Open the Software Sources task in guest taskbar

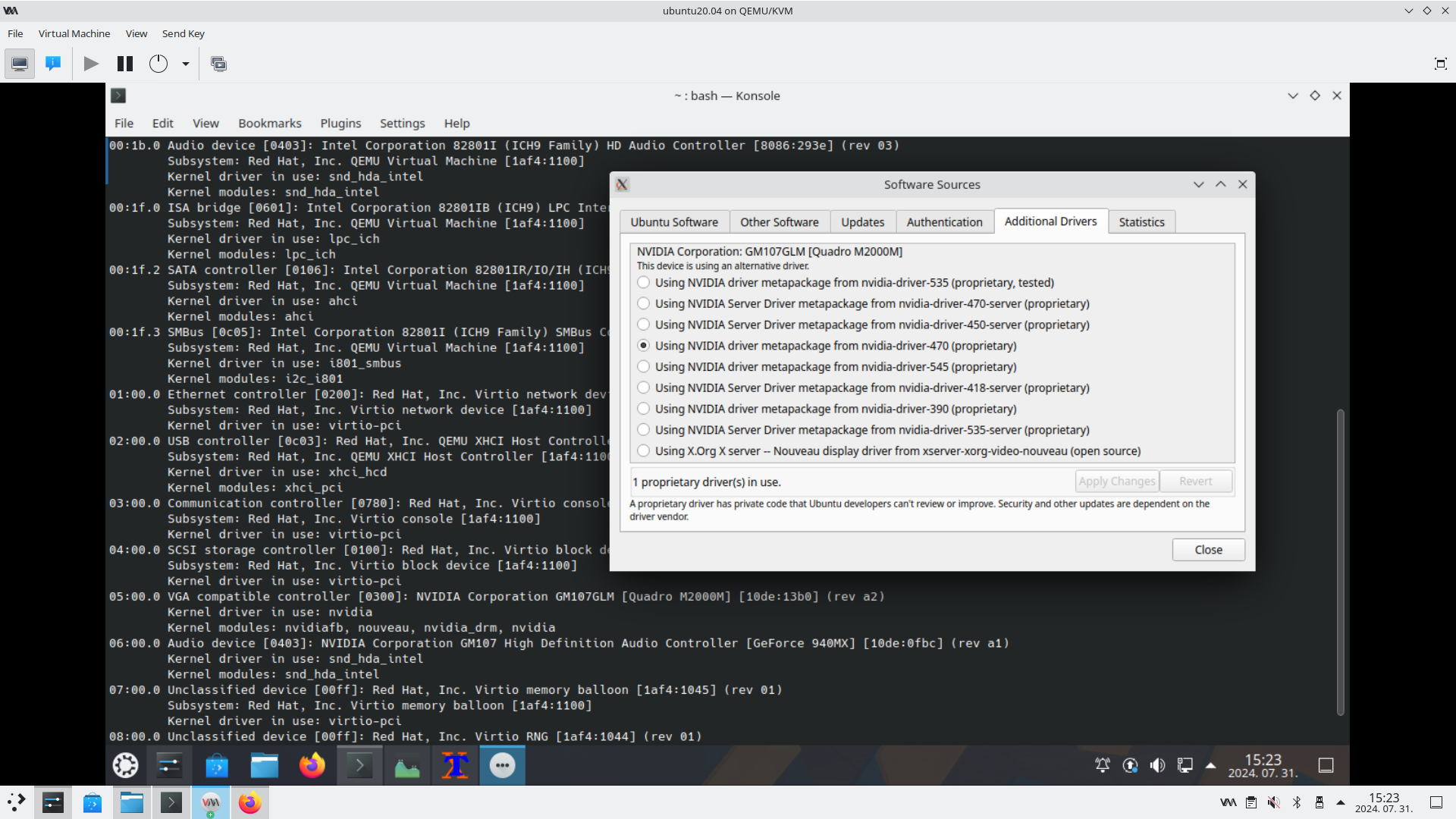coord(502,765)
